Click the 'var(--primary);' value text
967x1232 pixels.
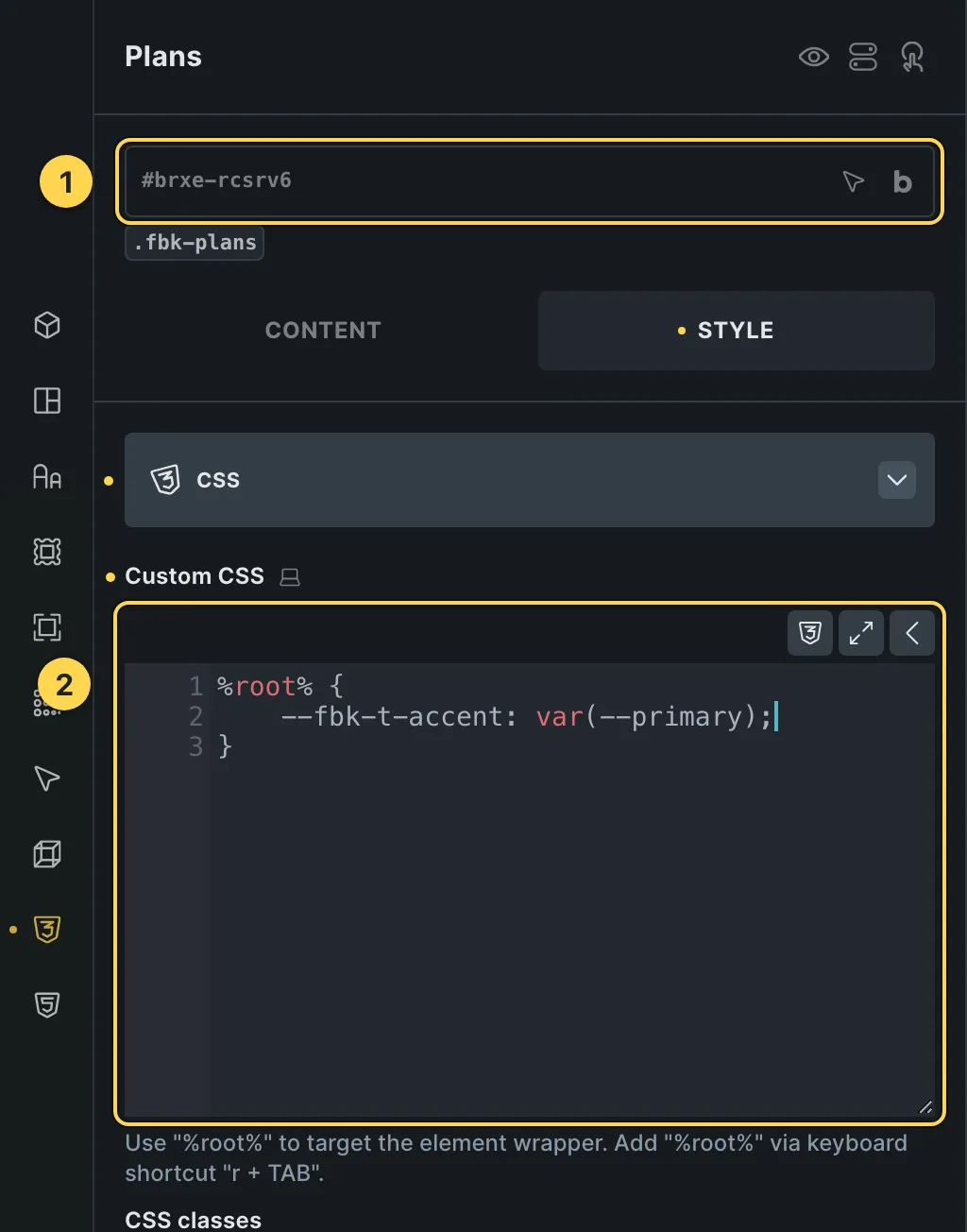(x=654, y=717)
